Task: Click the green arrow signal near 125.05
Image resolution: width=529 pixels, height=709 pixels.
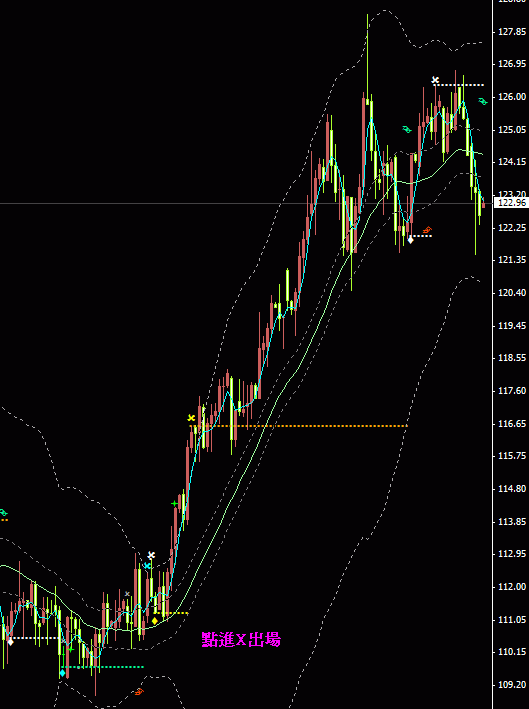Action: click(x=407, y=130)
